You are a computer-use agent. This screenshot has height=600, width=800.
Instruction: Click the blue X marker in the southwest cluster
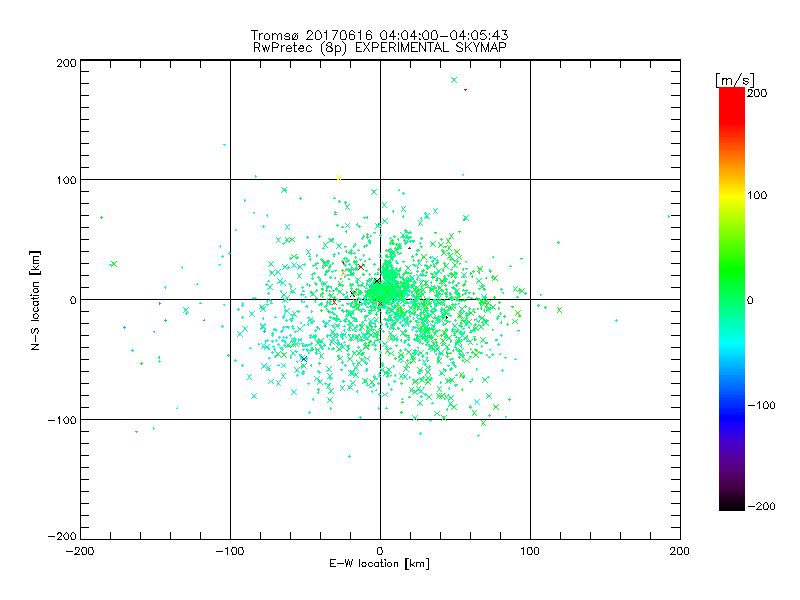coord(304,359)
